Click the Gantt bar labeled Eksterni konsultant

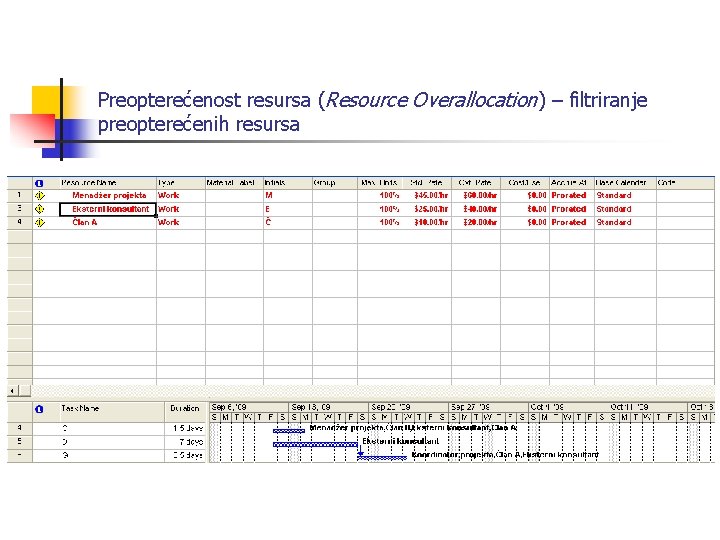click(315, 444)
